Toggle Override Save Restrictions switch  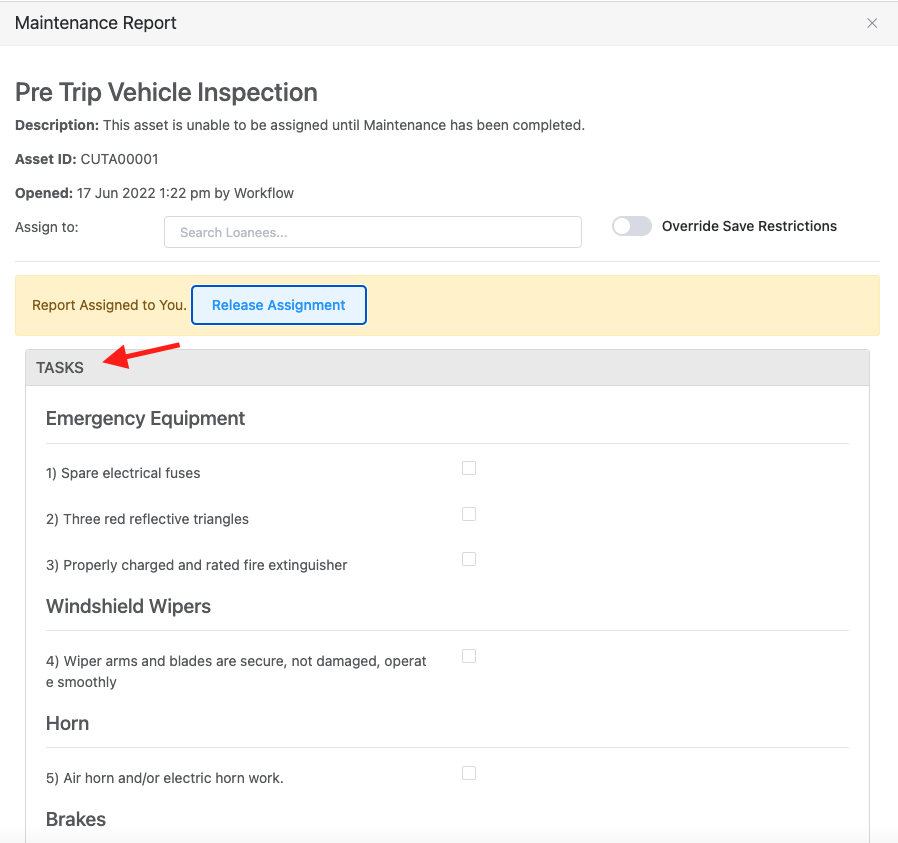click(632, 226)
